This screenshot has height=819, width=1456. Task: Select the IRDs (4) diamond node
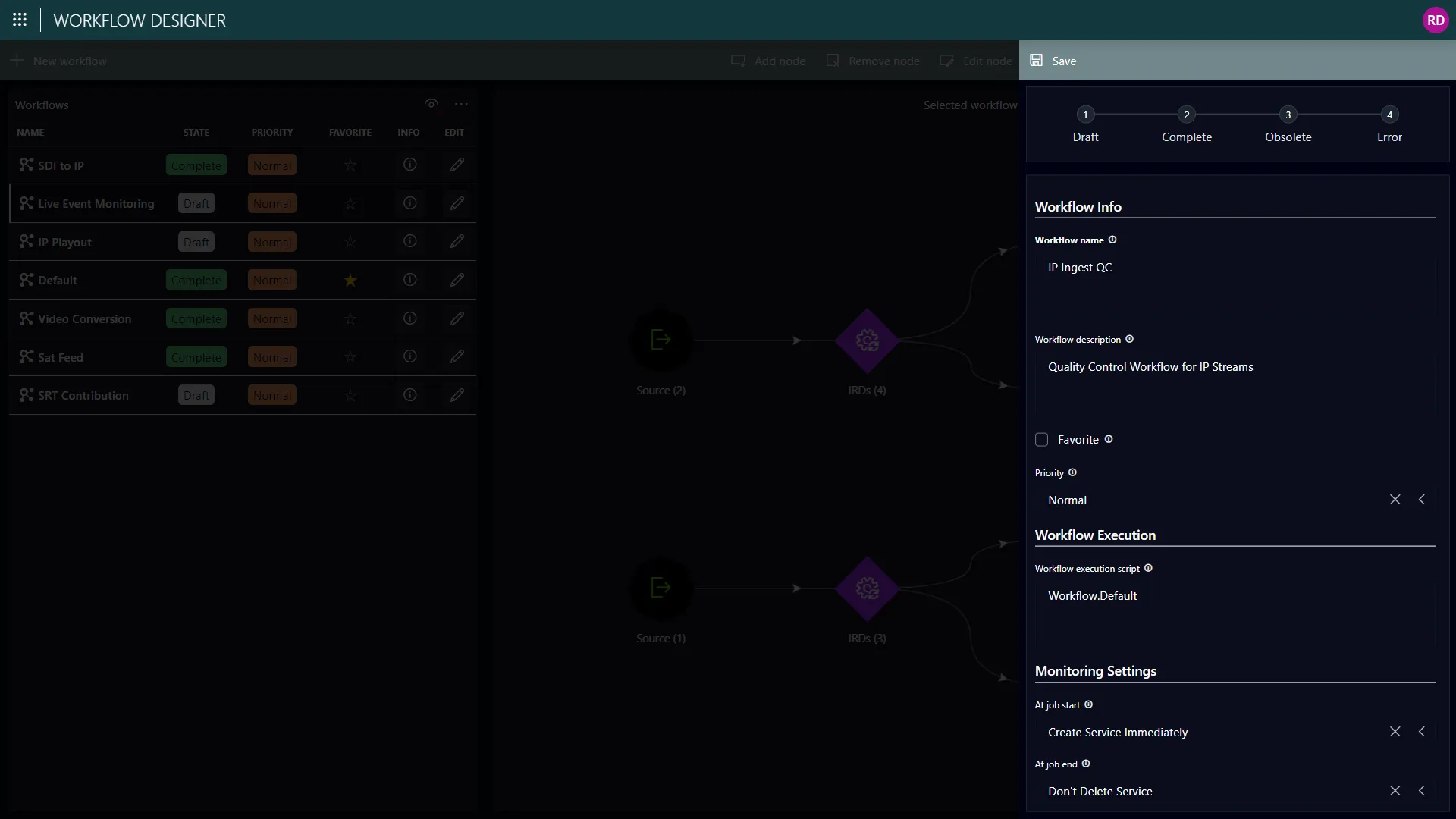[867, 340]
